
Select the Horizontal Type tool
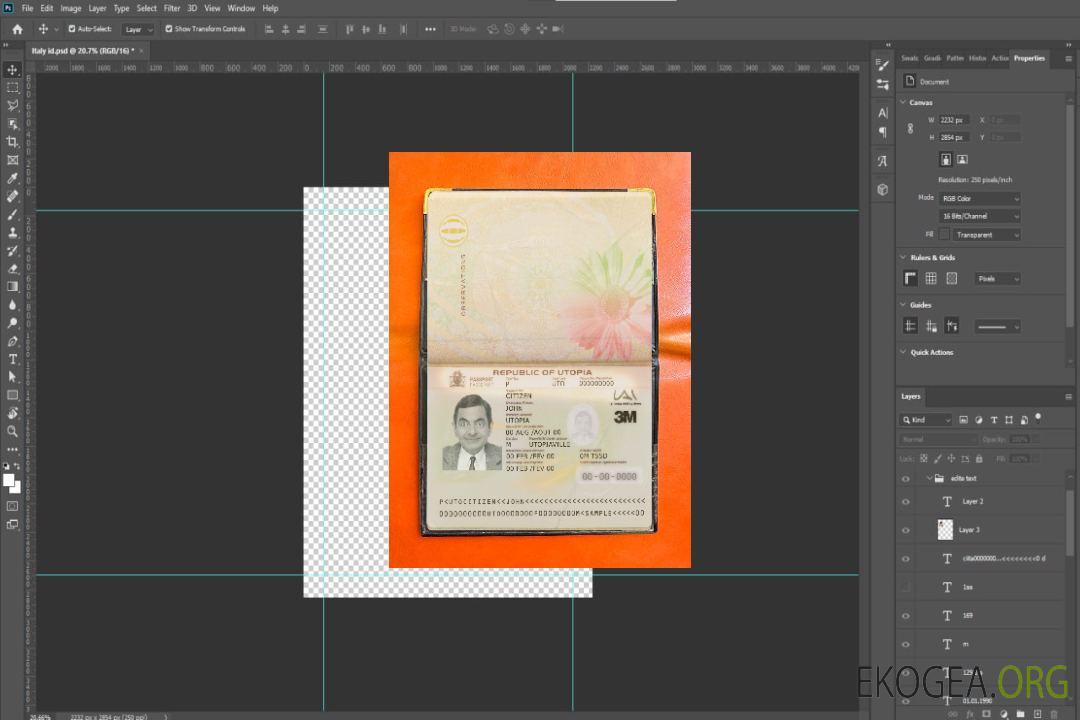pos(13,359)
